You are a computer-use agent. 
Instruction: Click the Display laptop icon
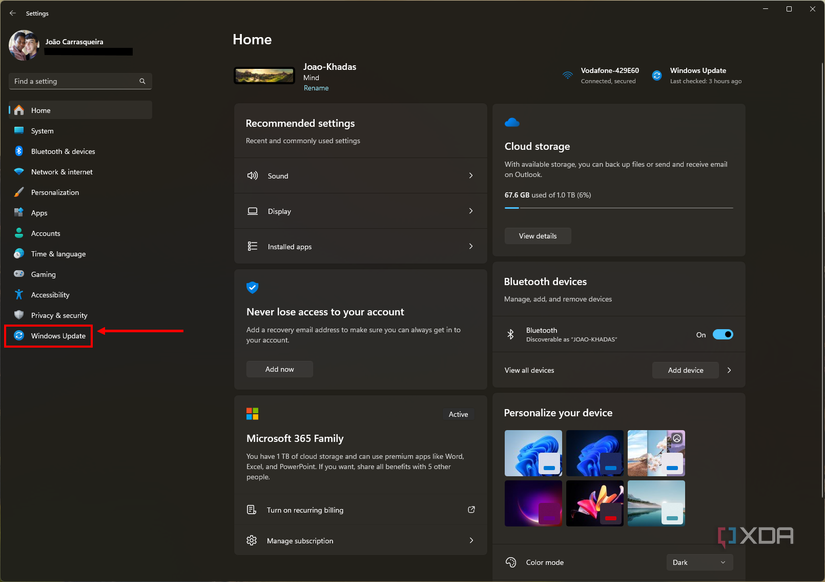253,211
